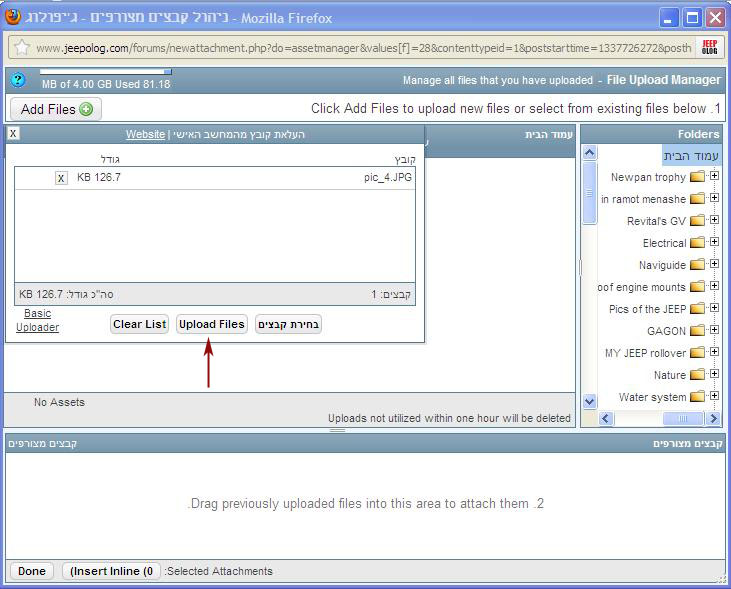
Task: Close the upload dialog with top-left X
Action: [12, 133]
